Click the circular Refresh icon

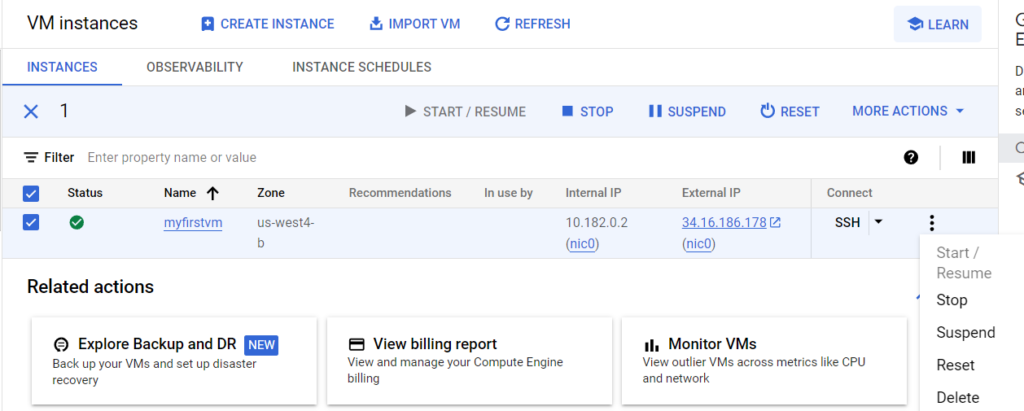click(x=502, y=24)
